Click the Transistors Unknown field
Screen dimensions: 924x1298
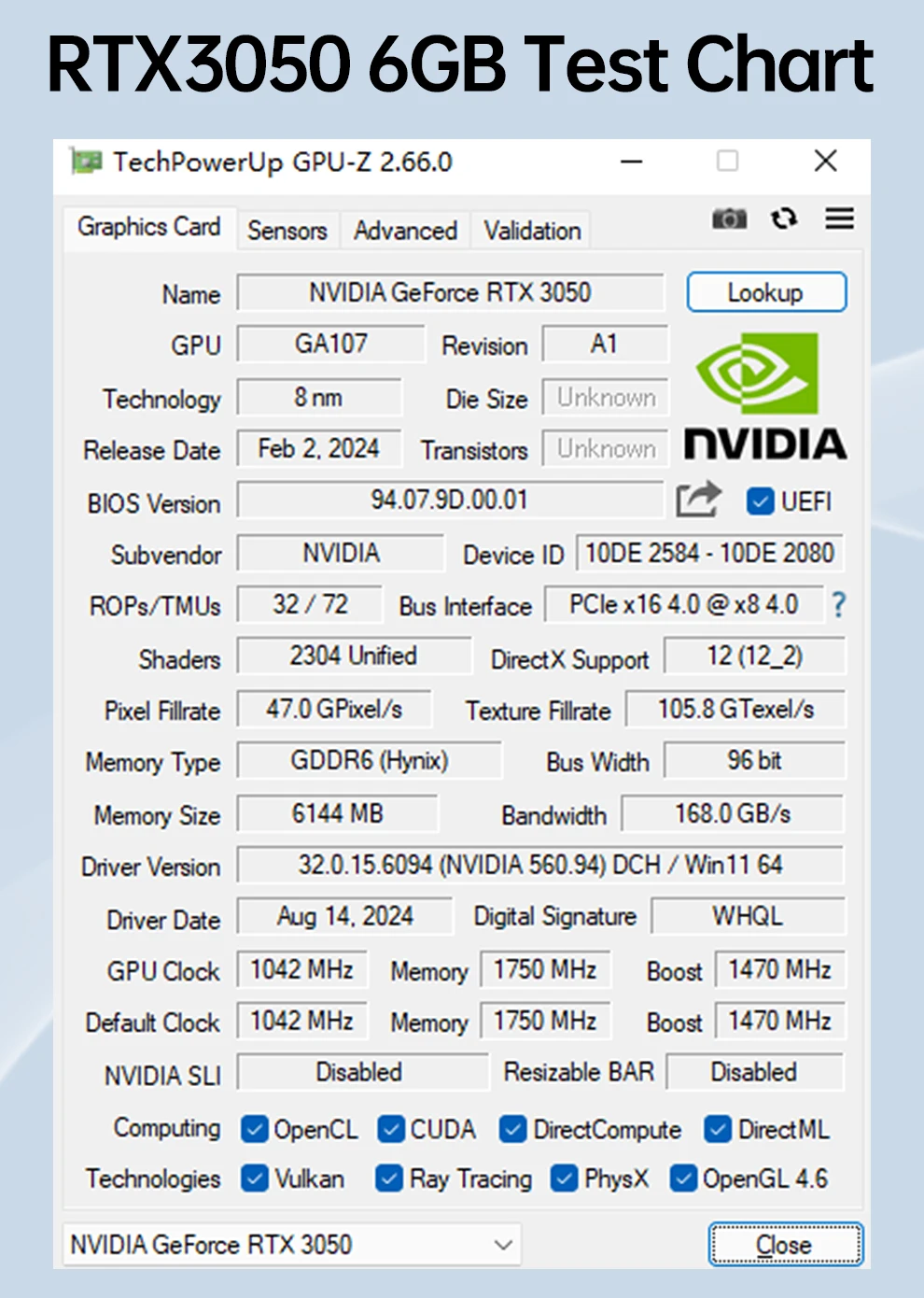point(606,448)
